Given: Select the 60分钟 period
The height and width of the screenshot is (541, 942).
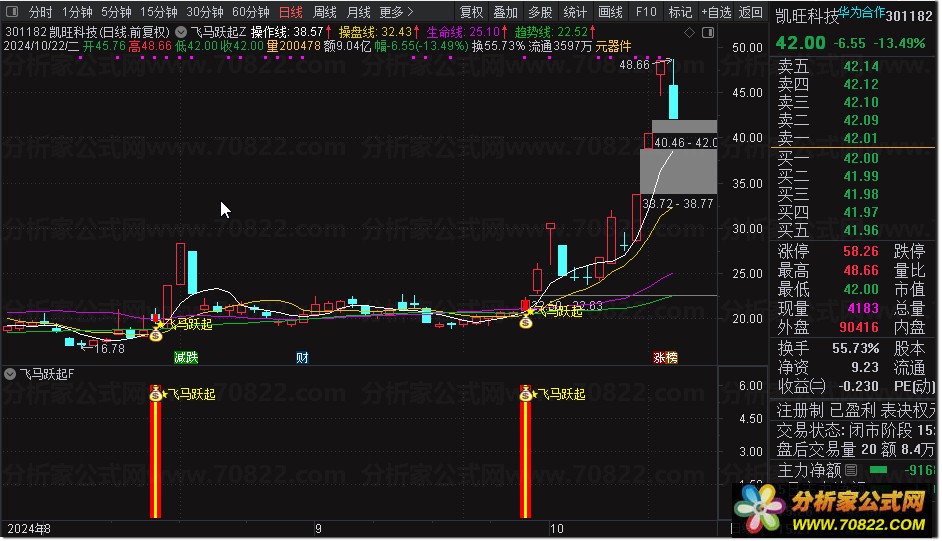Looking at the screenshot, I should 251,12.
